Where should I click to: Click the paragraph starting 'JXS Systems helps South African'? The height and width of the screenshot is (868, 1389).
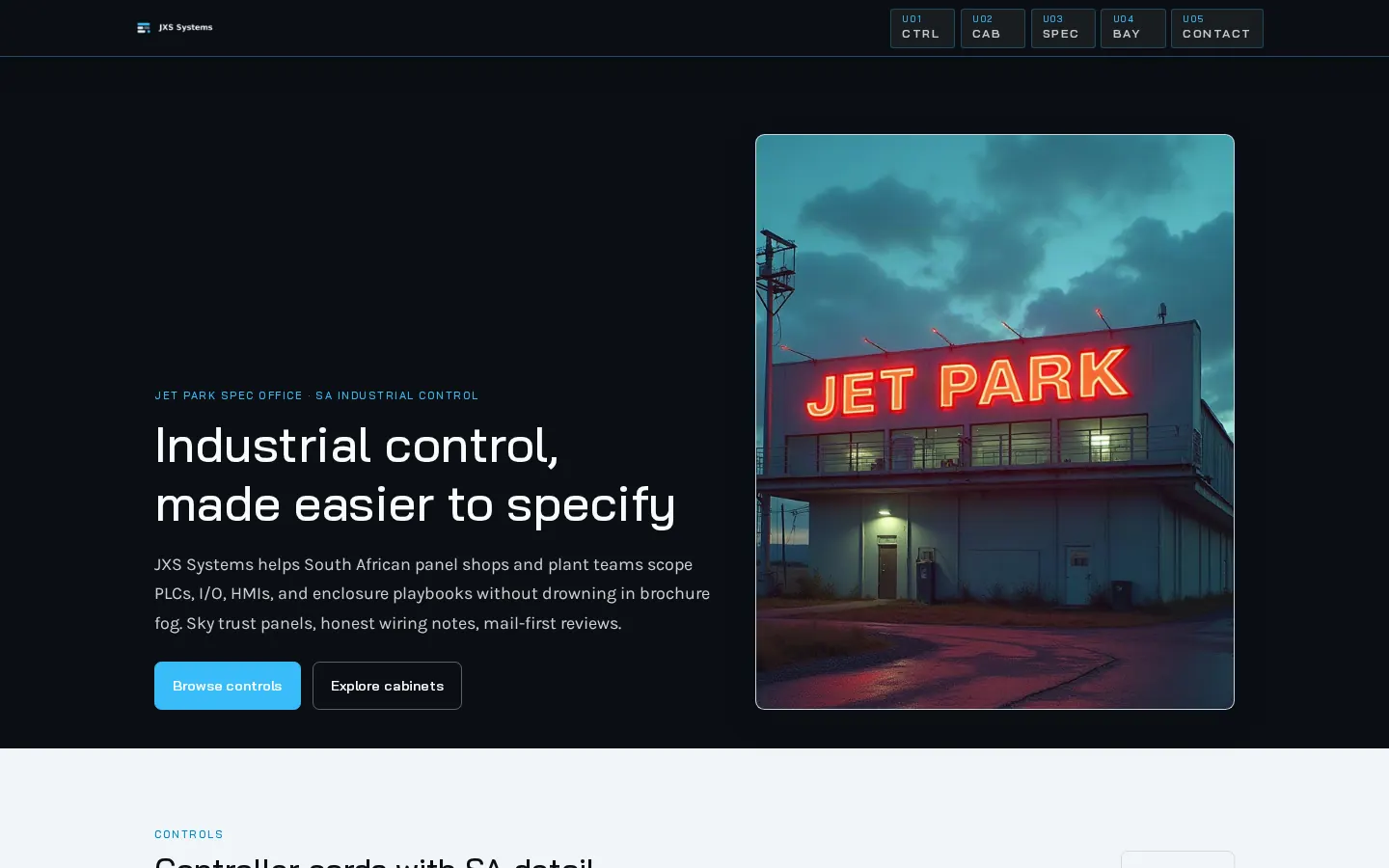pos(432,594)
